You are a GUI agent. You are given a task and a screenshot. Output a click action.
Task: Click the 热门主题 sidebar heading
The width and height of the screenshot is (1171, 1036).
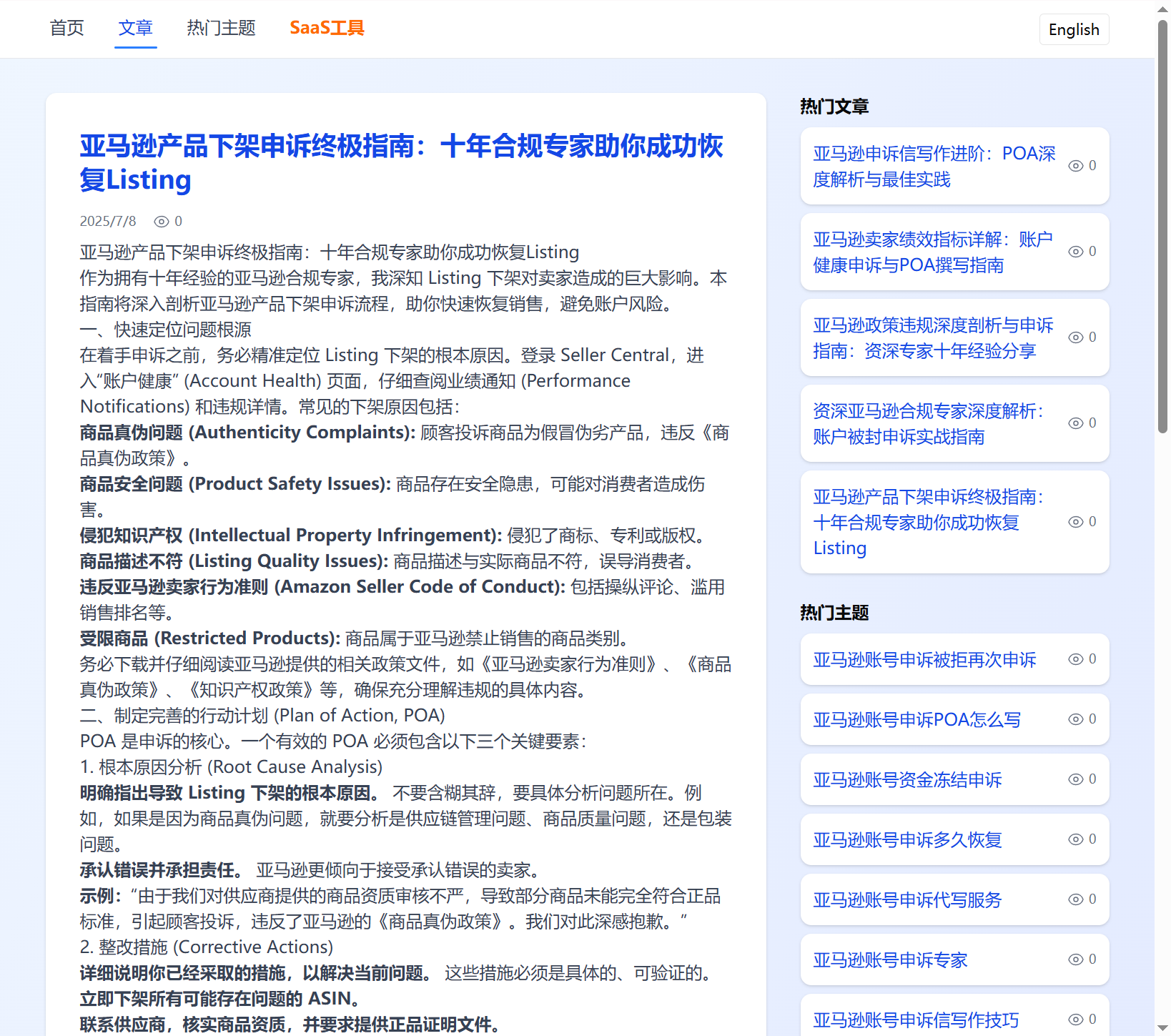coord(834,613)
